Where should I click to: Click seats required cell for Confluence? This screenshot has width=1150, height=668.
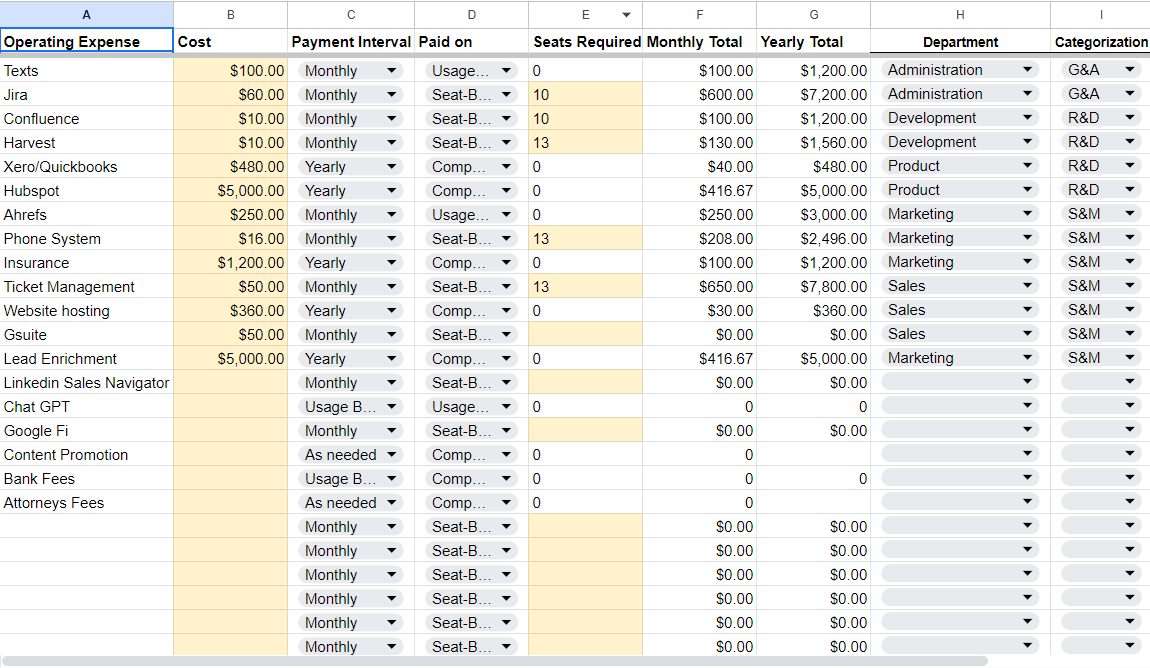pos(585,119)
